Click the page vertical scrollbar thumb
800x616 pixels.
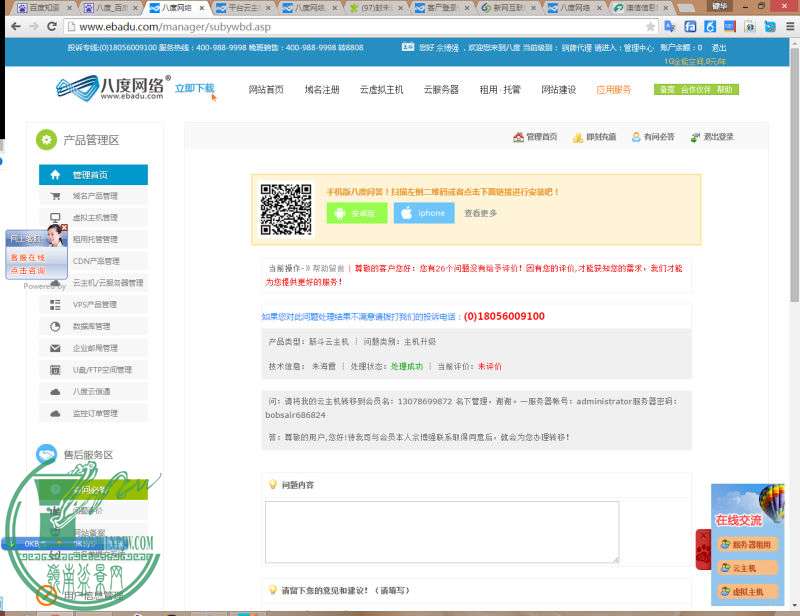pos(794,174)
